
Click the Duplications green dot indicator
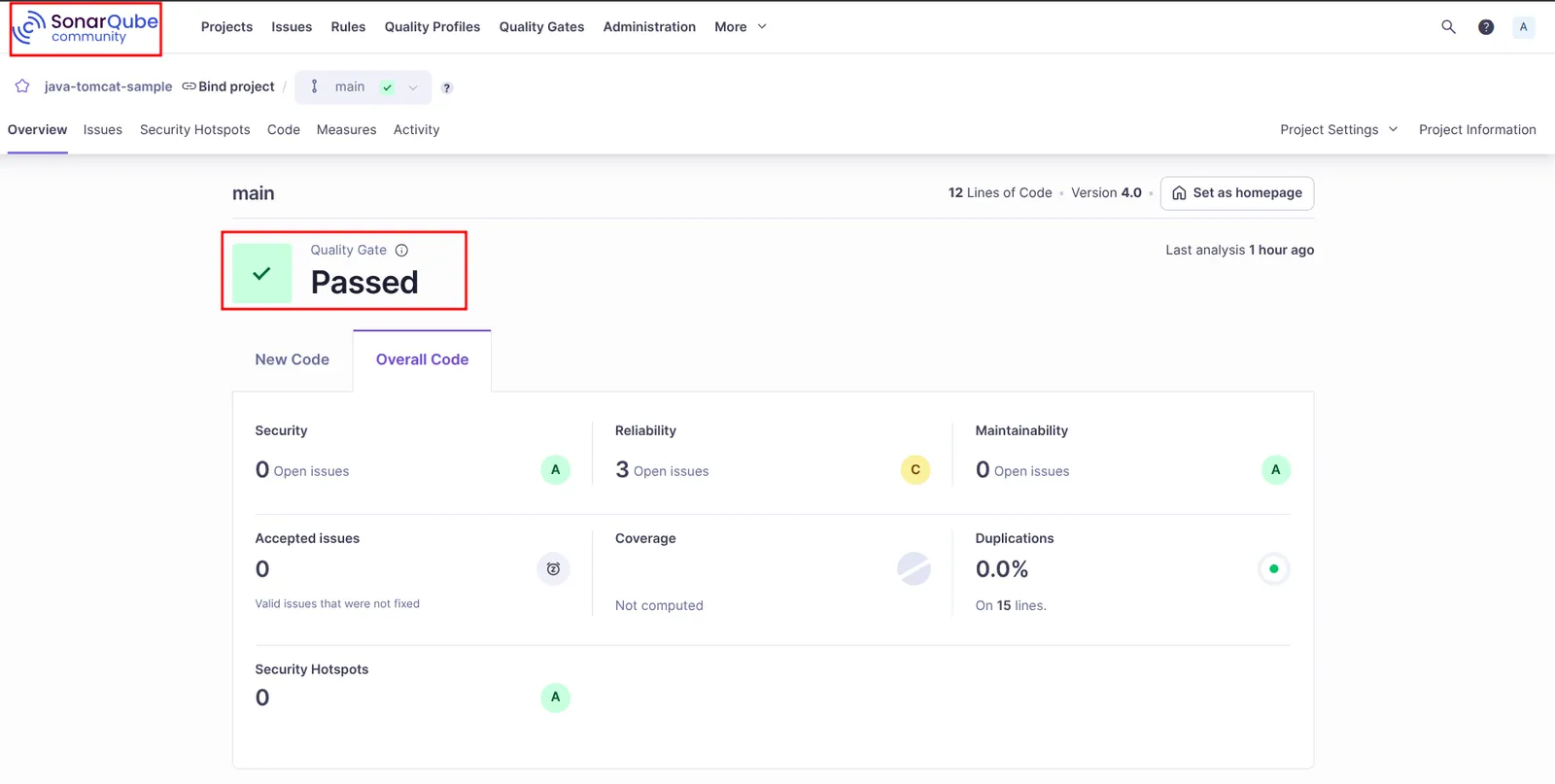pos(1273,569)
